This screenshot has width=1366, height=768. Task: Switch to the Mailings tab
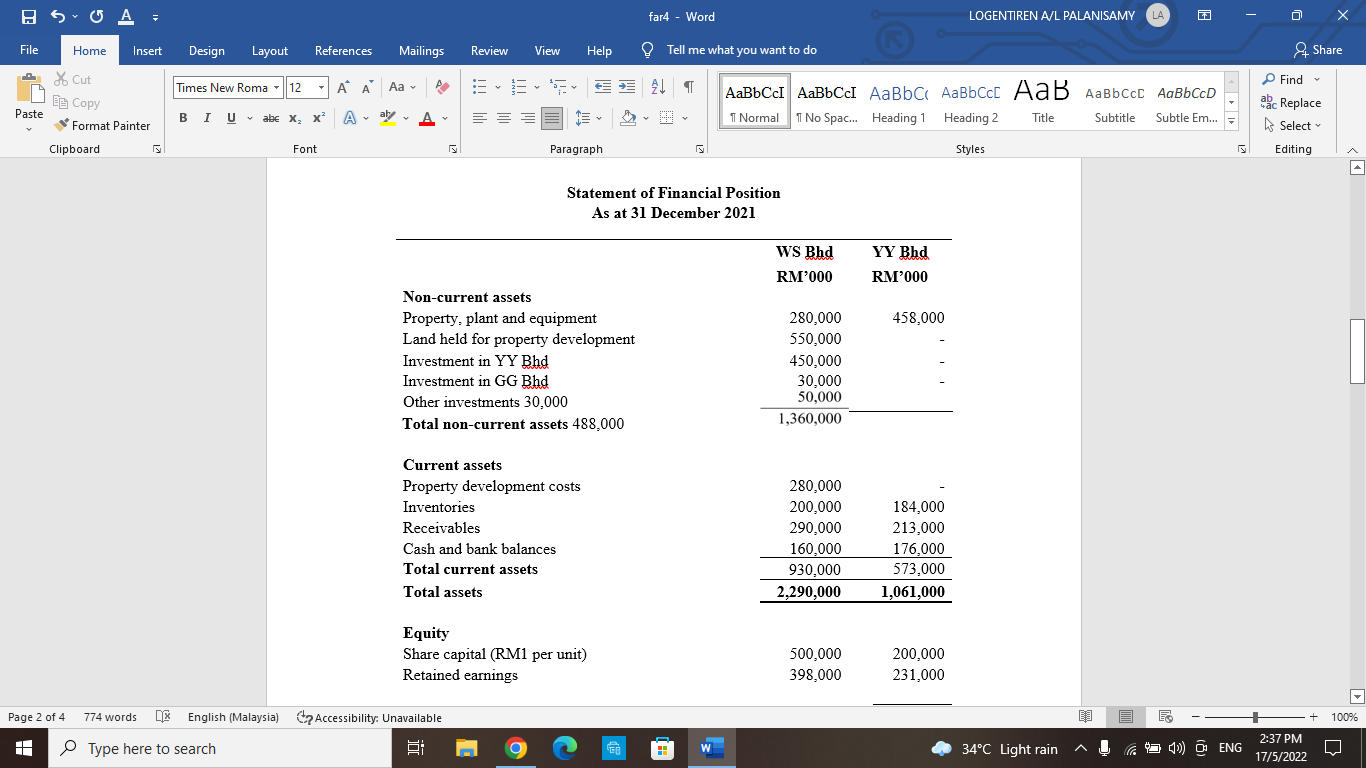pyautogui.click(x=421, y=50)
